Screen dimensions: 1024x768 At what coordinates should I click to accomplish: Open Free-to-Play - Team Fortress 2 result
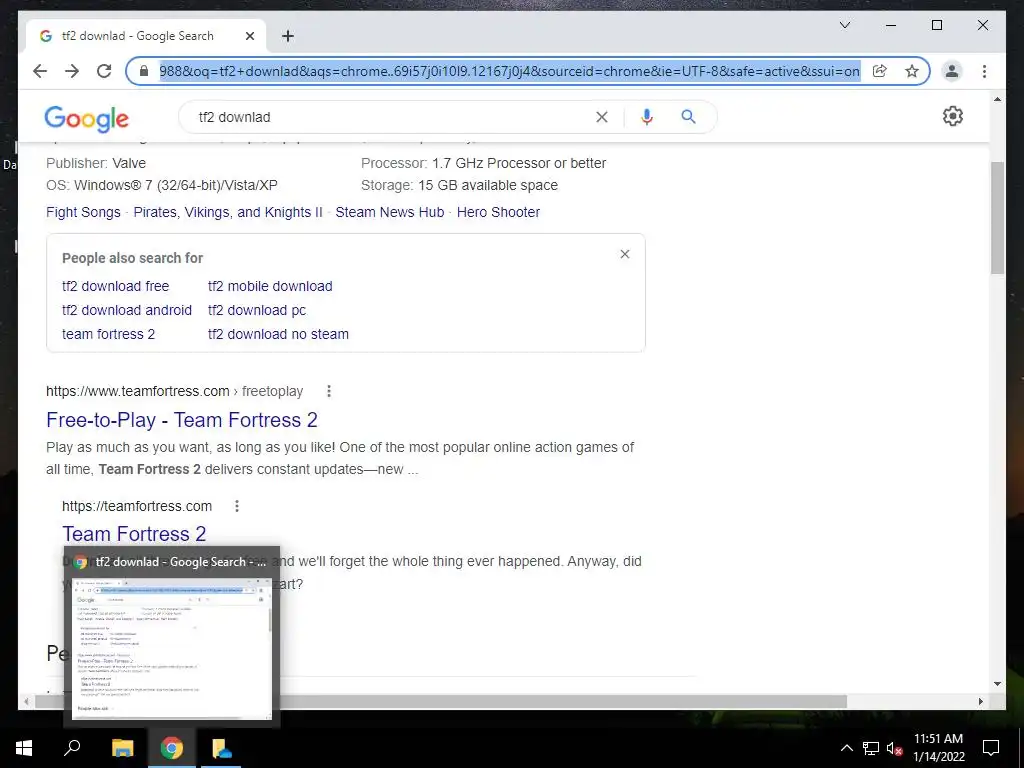point(182,420)
